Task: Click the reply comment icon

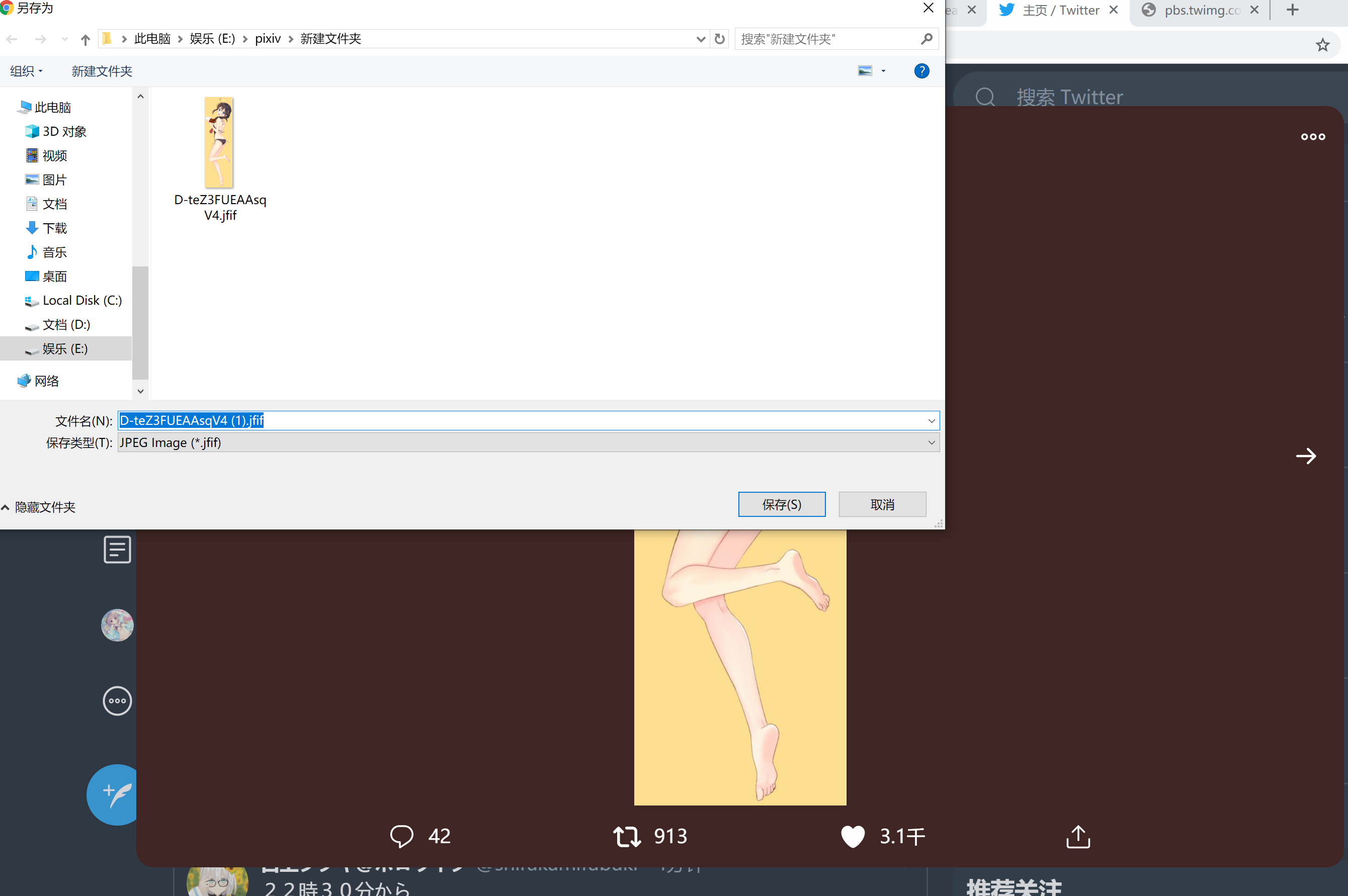Action: click(401, 836)
